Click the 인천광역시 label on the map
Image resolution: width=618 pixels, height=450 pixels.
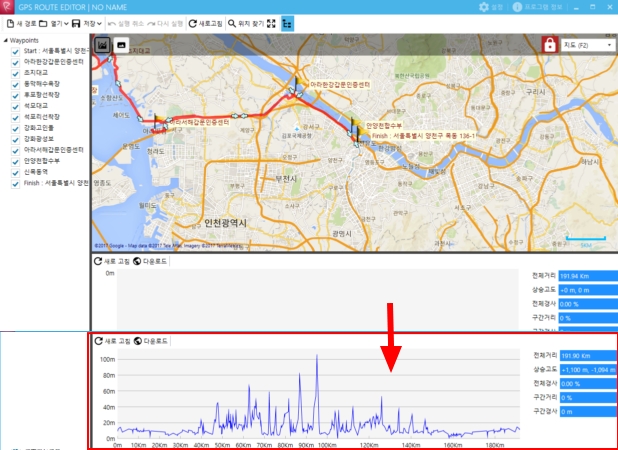point(225,223)
